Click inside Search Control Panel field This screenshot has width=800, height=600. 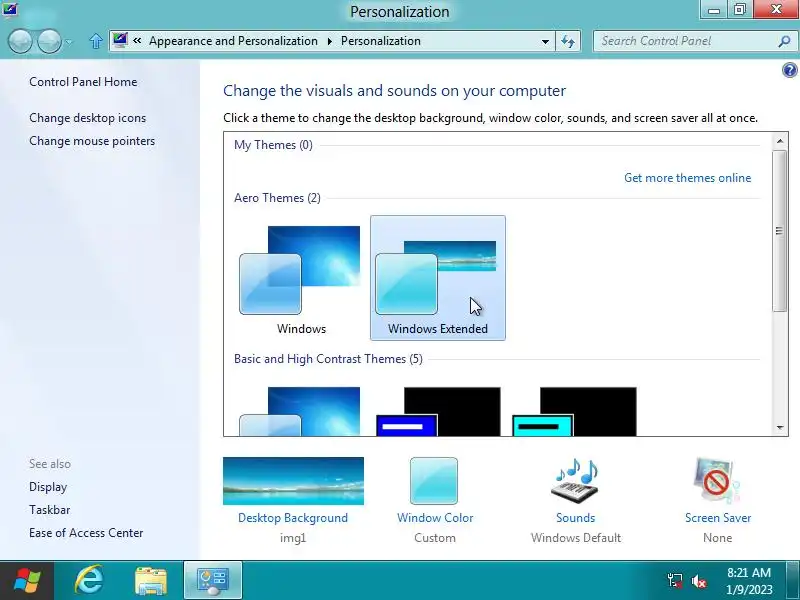click(684, 41)
